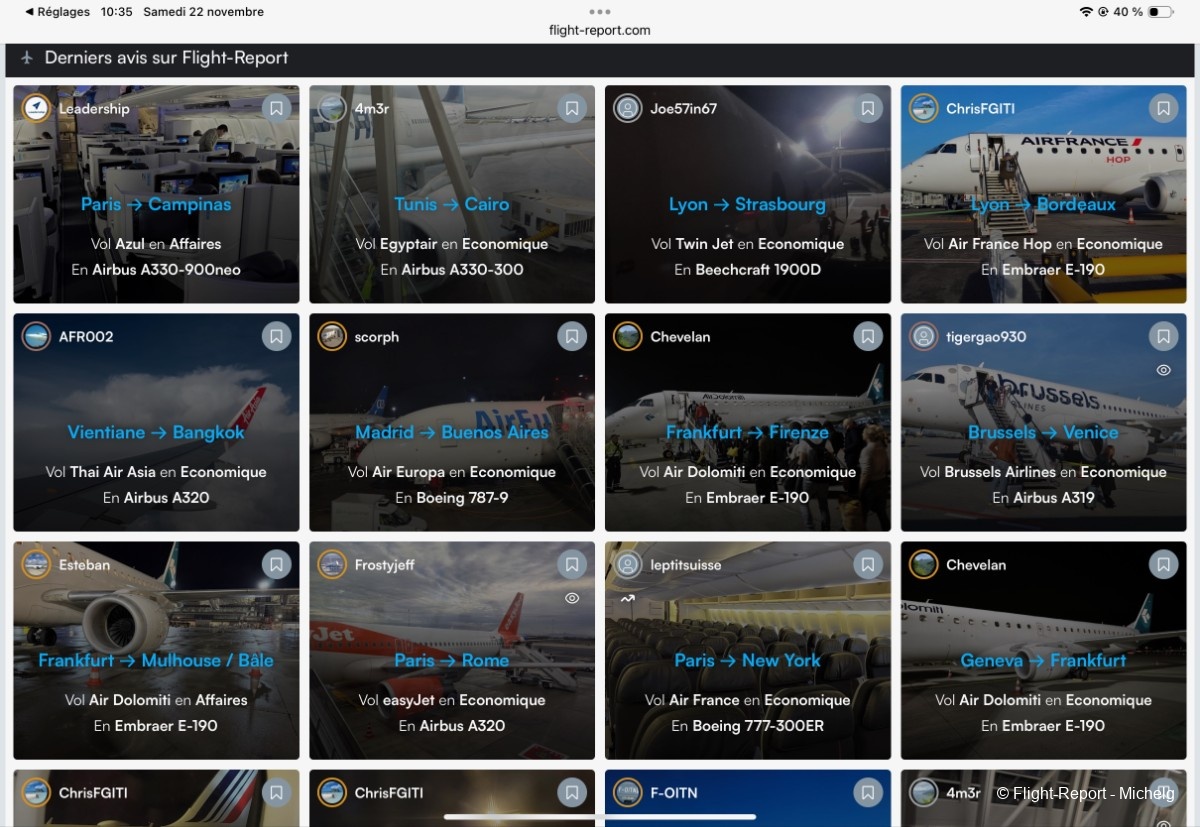The image size is (1200, 827).
Task: Bookmark the Tunis → Cairo review
Action: tap(572, 108)
